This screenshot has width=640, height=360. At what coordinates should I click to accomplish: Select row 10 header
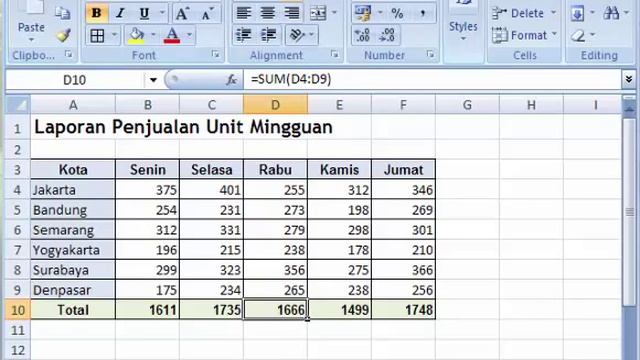(18, 310)
